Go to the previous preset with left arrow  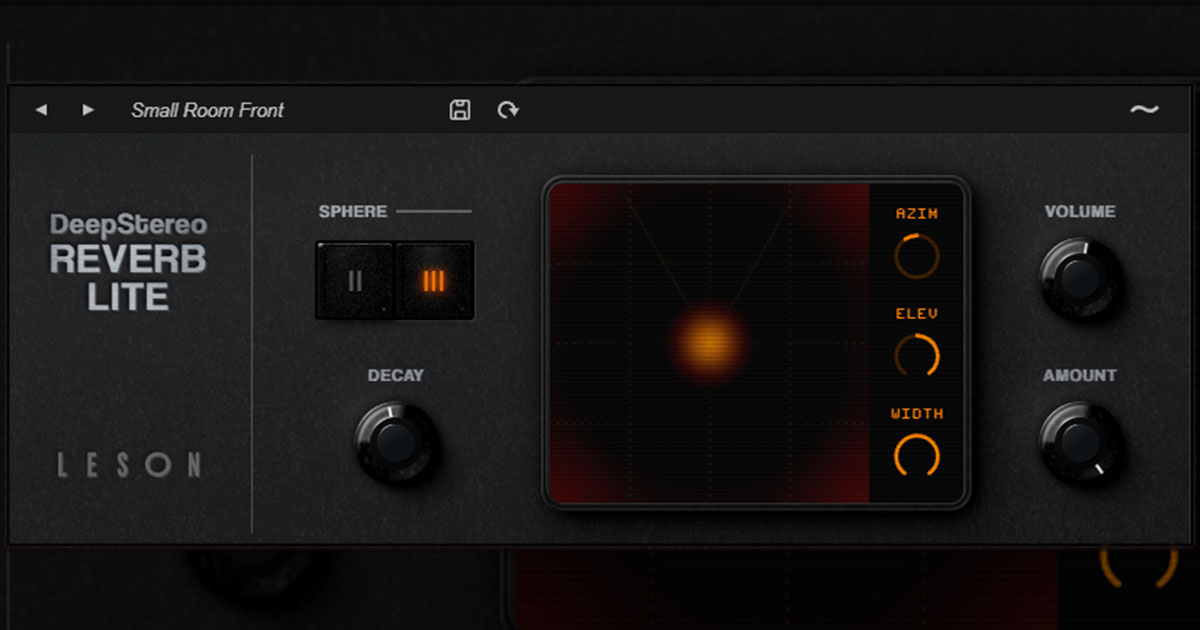(41, 110)
